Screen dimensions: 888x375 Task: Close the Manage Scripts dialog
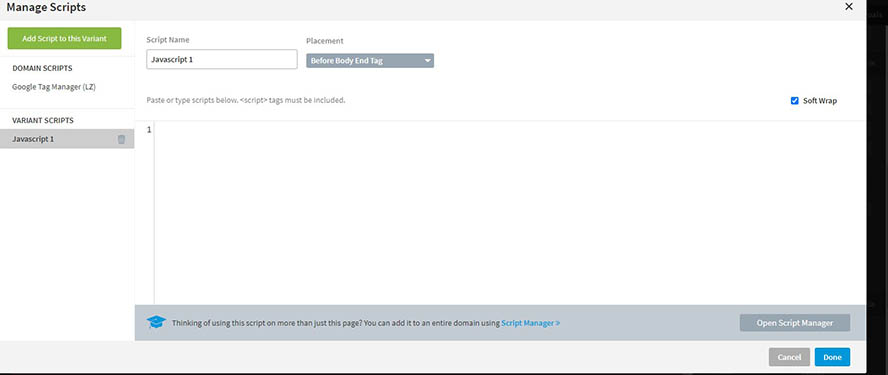pyautogui.click(x=848, y=7)
